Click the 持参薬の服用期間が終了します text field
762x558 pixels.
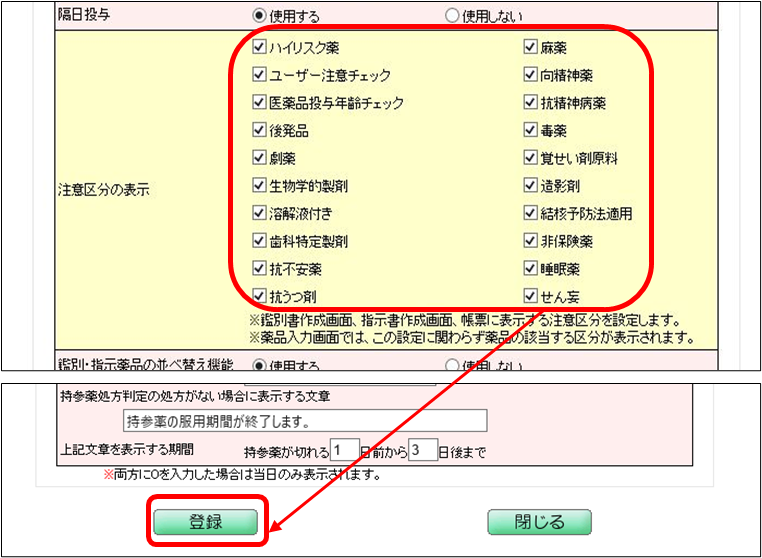point(304,419)
